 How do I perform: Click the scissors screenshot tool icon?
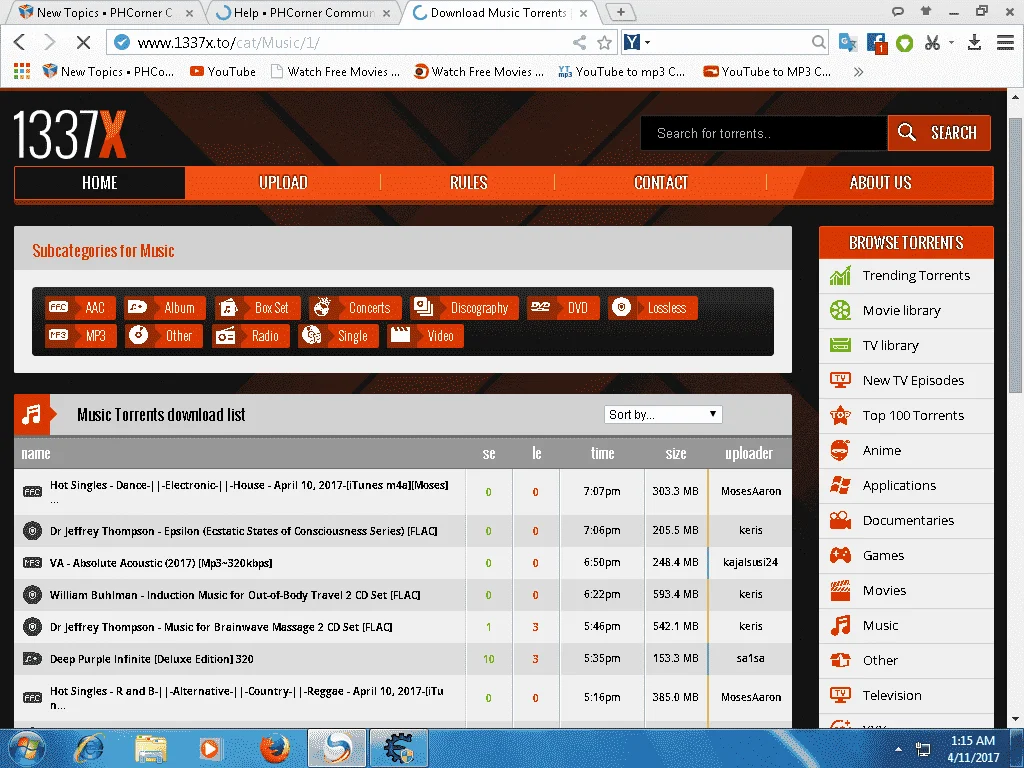pyautogui.click(x=933, y=42)
